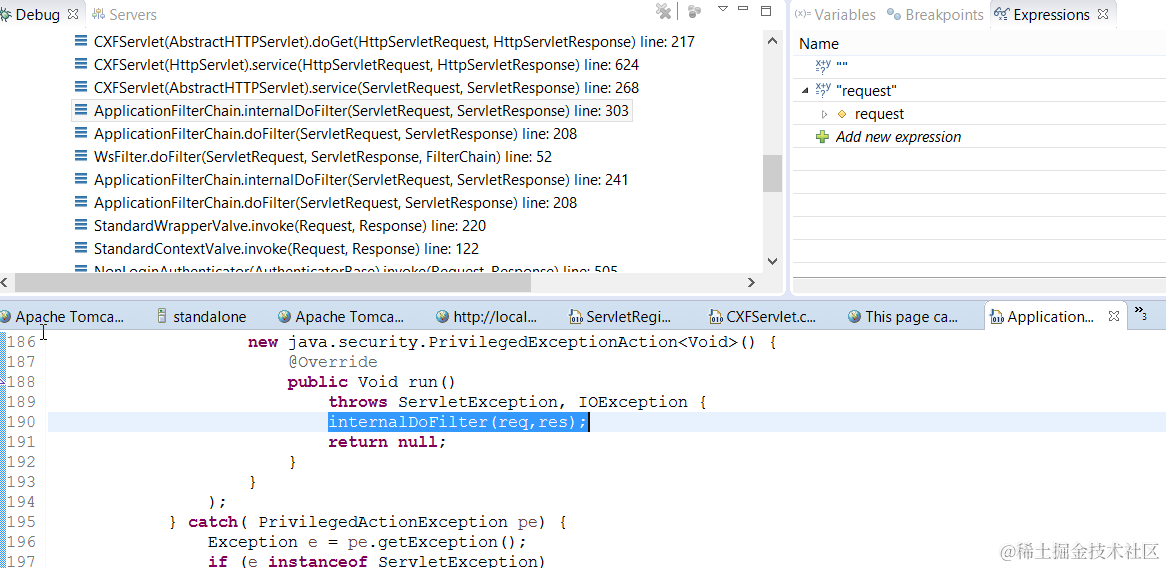The width and height of the screenshot is (1166, 568).
Task: Click the Debug view scroll-left arrow
Action: (6, 283)
